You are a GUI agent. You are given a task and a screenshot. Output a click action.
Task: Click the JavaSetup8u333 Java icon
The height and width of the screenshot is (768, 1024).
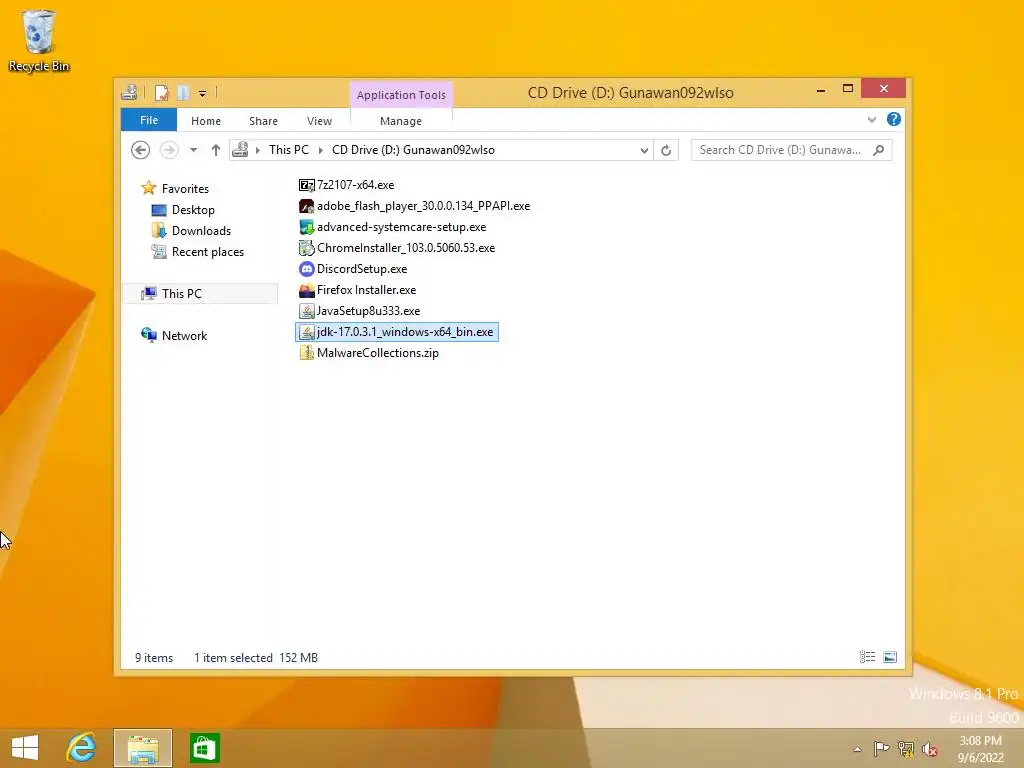306,311
